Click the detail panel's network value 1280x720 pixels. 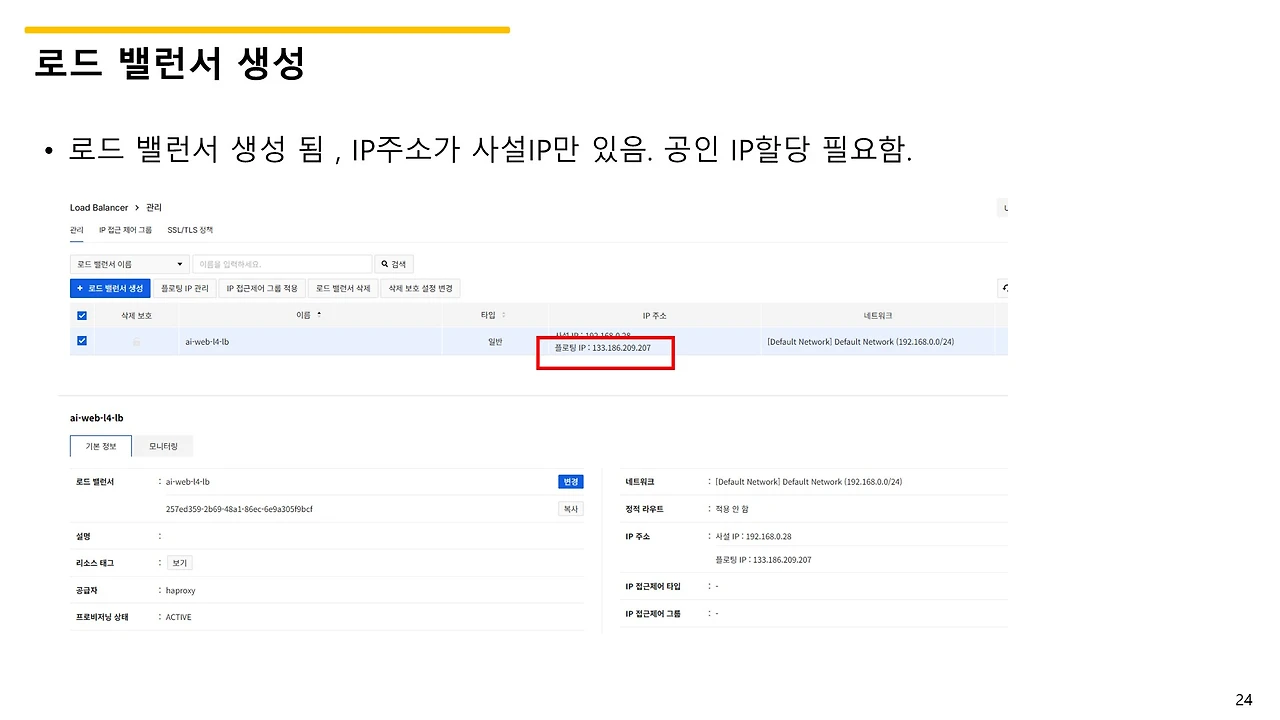(x=809, y=482)
